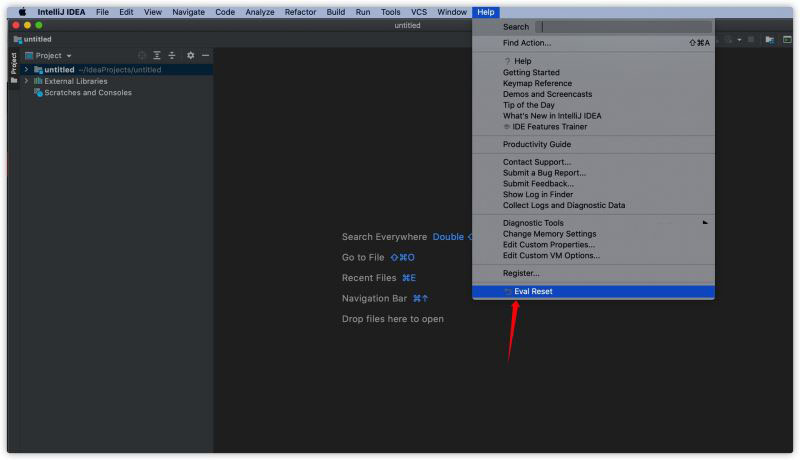Open Getting Started from Help menu
Viewport: 800px width, 460px height.
coord(593,72)
